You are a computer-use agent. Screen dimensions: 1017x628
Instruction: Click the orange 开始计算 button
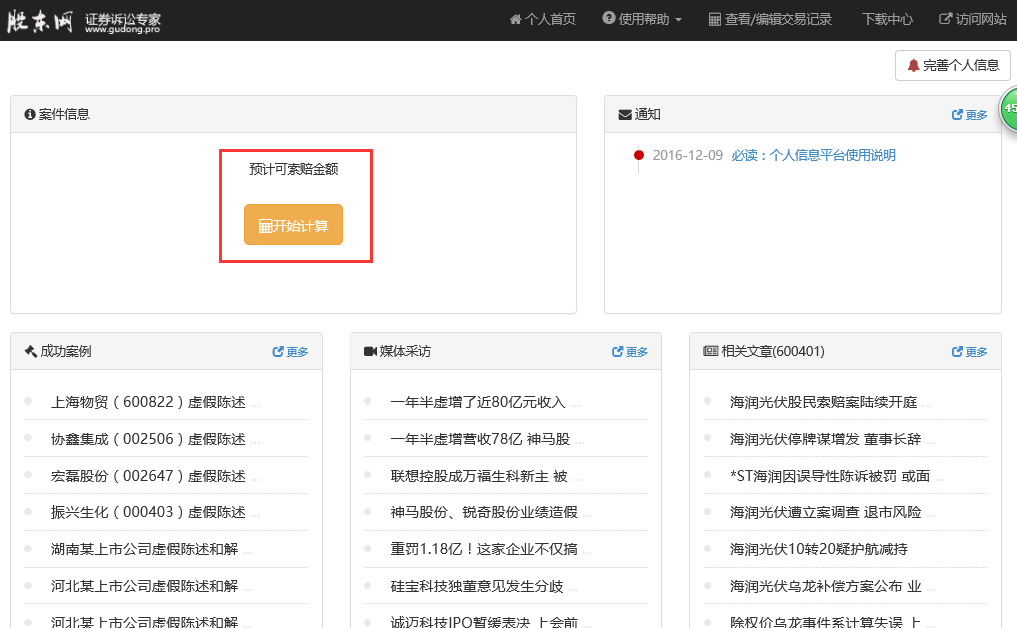click(x=293, y=225)
